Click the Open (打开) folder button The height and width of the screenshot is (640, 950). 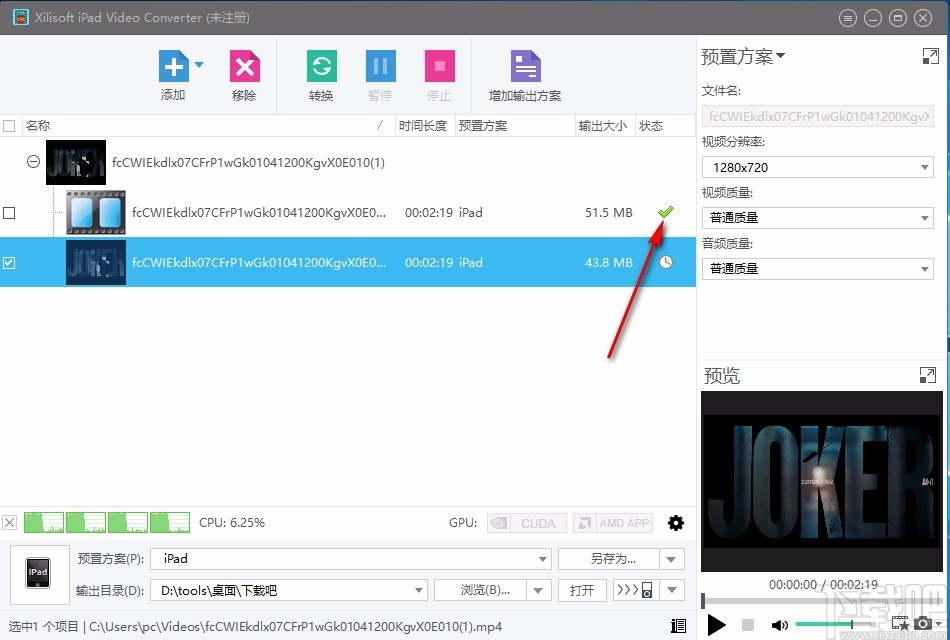point(582,590)
